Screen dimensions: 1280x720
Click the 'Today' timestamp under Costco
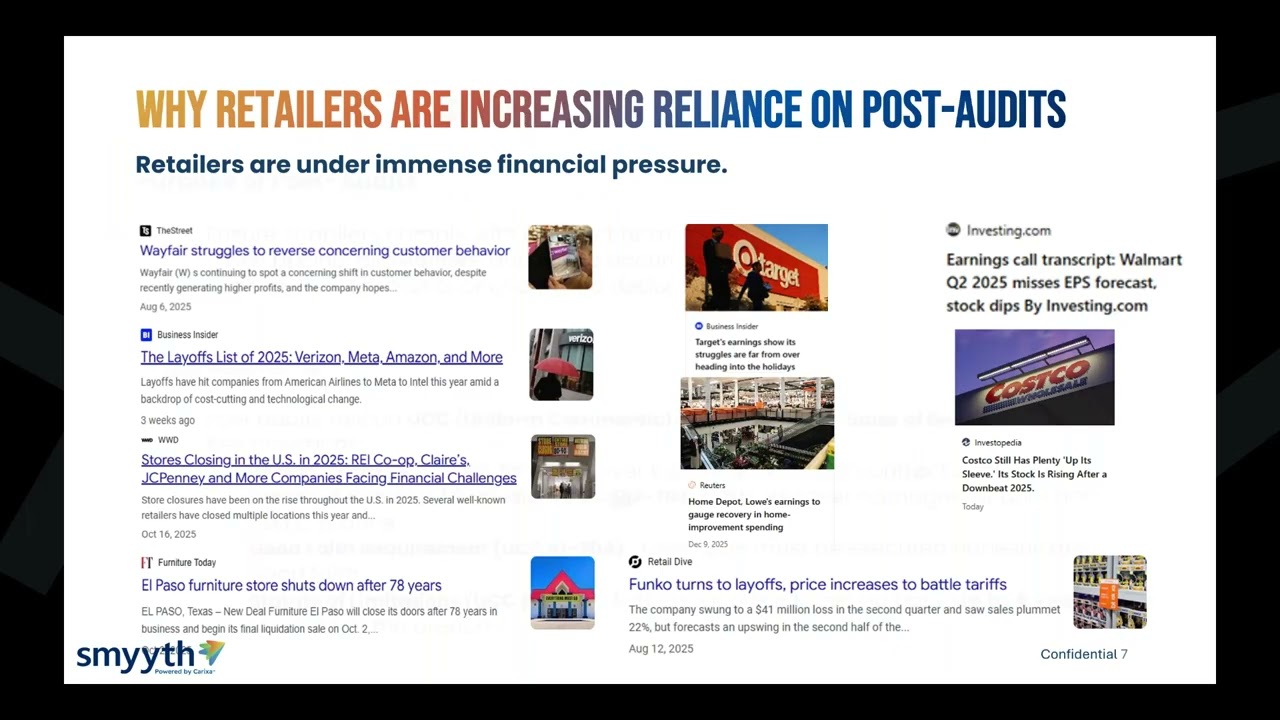[x=973, y=507]
